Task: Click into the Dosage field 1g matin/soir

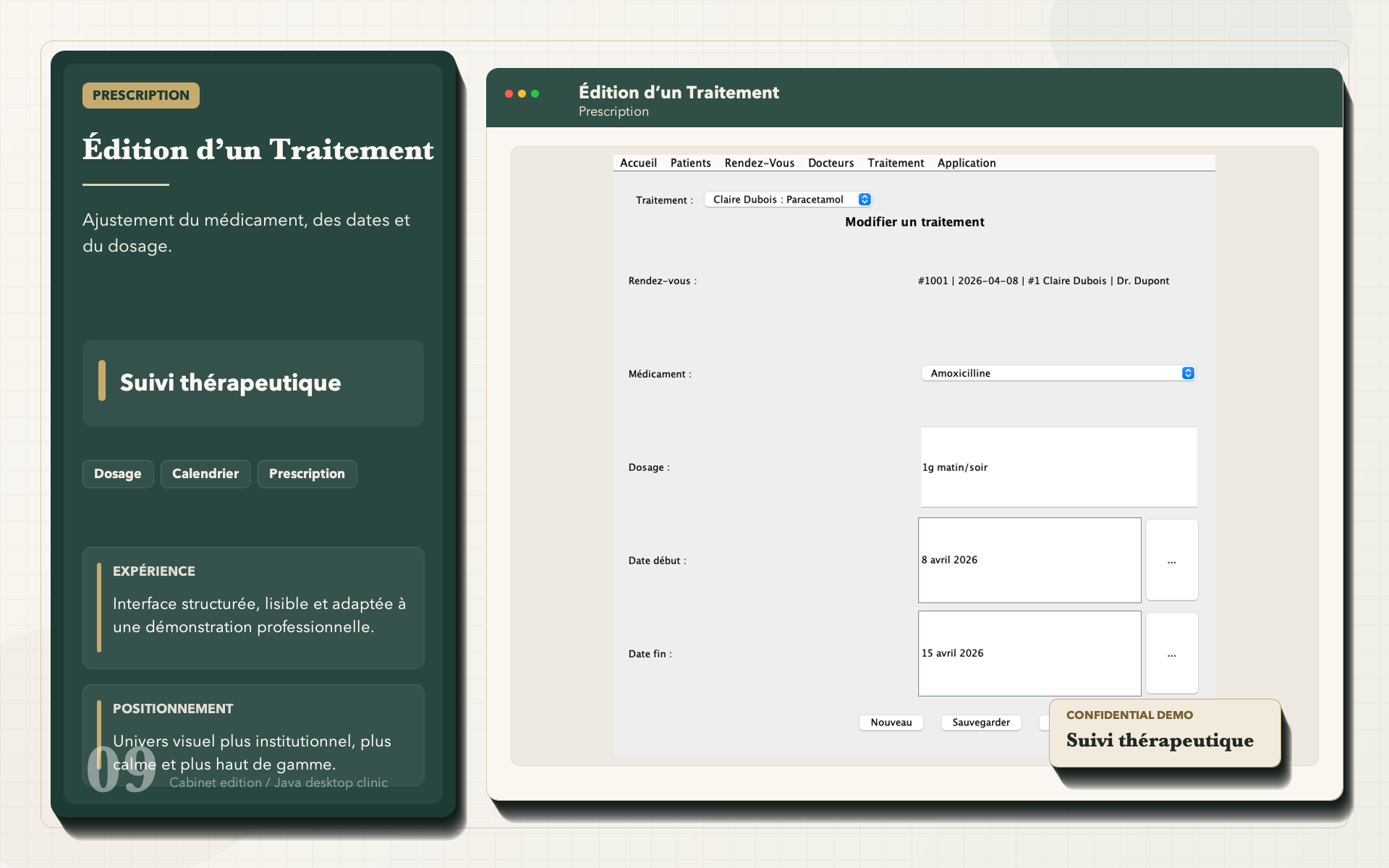Action: (x=1058, y=467)
